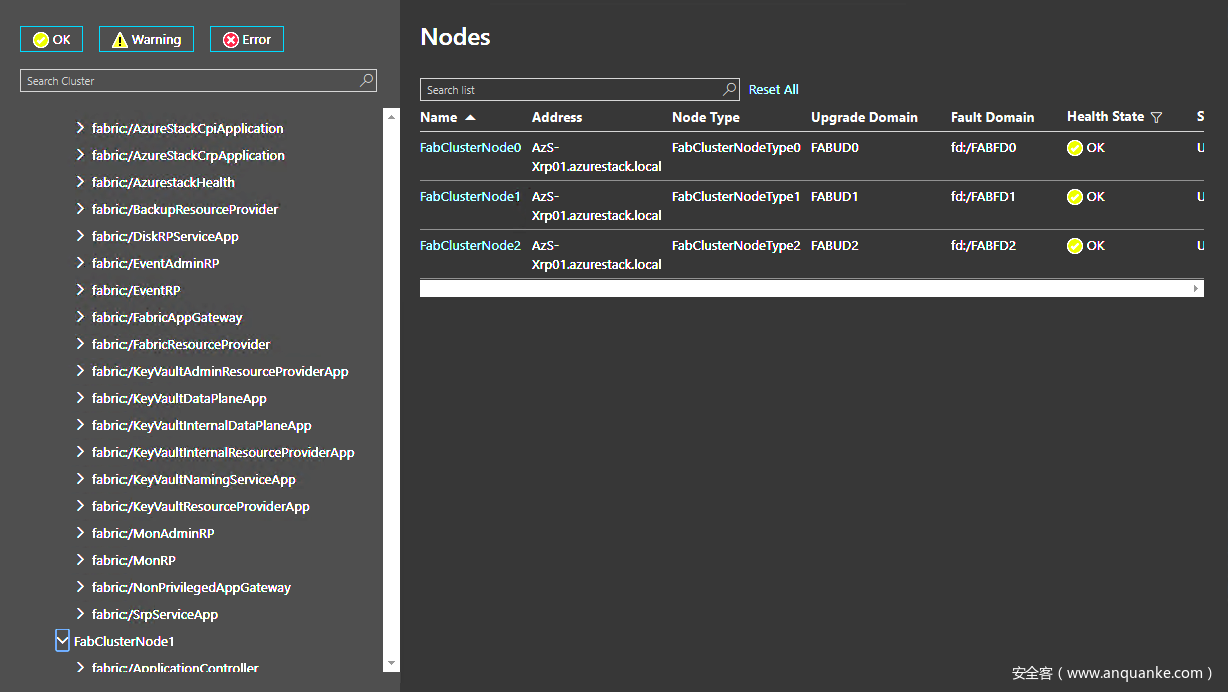This screenshot has width=1228, height=692.
Task: Click the Search Cluster magnifier icon
Action: (x=367, y=81)
